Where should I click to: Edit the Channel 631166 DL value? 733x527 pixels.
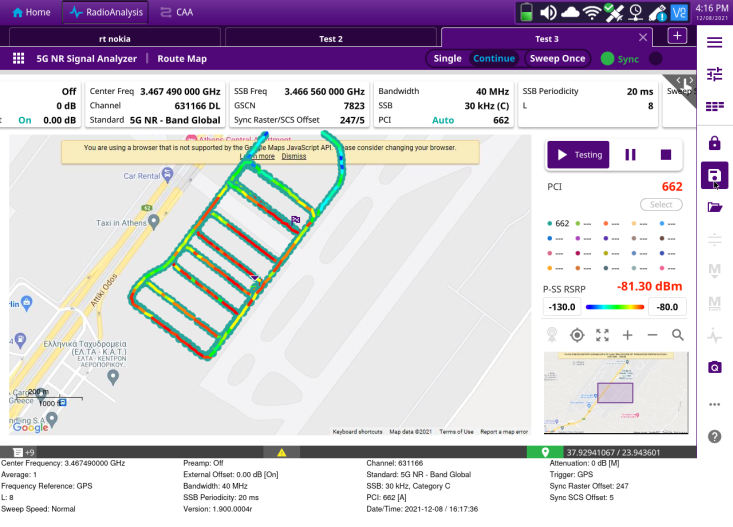coord(197,106)
